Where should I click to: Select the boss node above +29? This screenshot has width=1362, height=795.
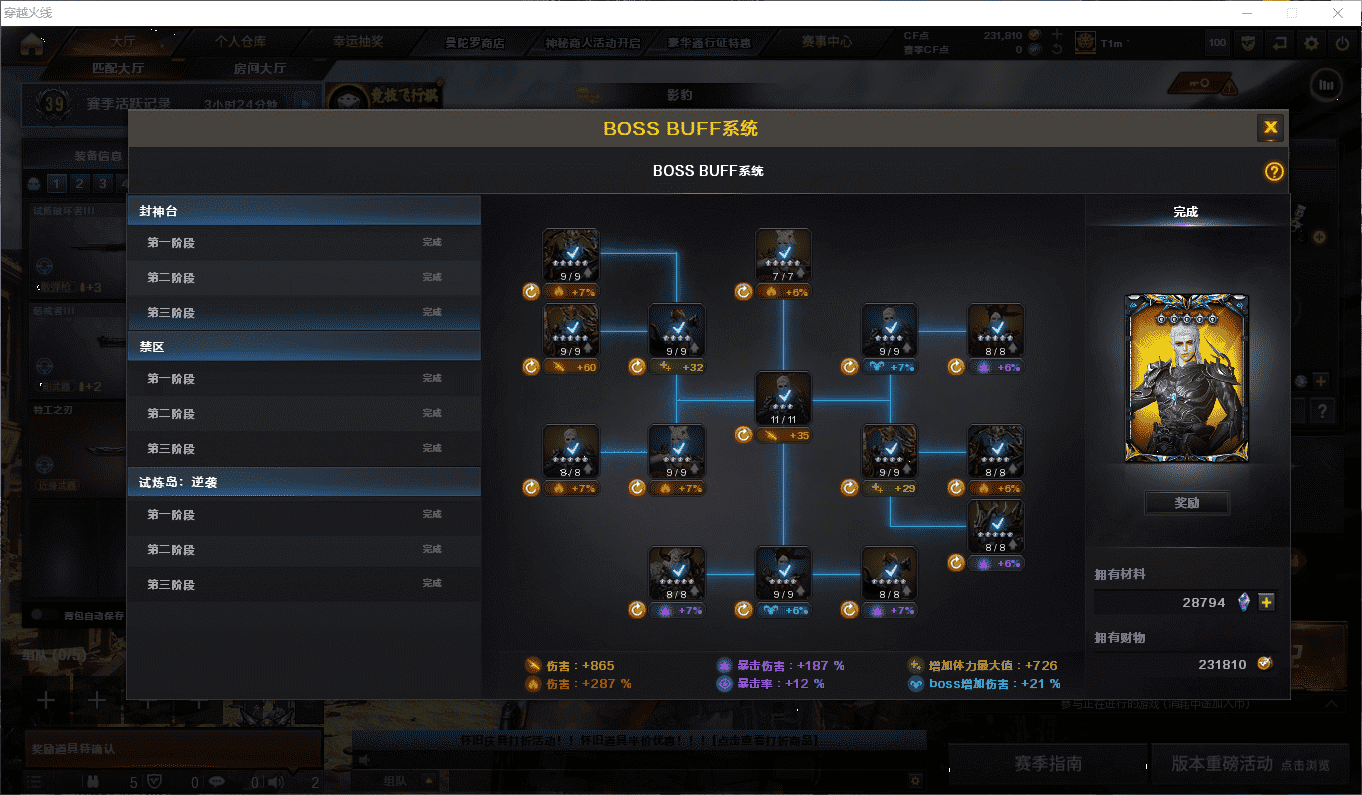pos(890,452)
